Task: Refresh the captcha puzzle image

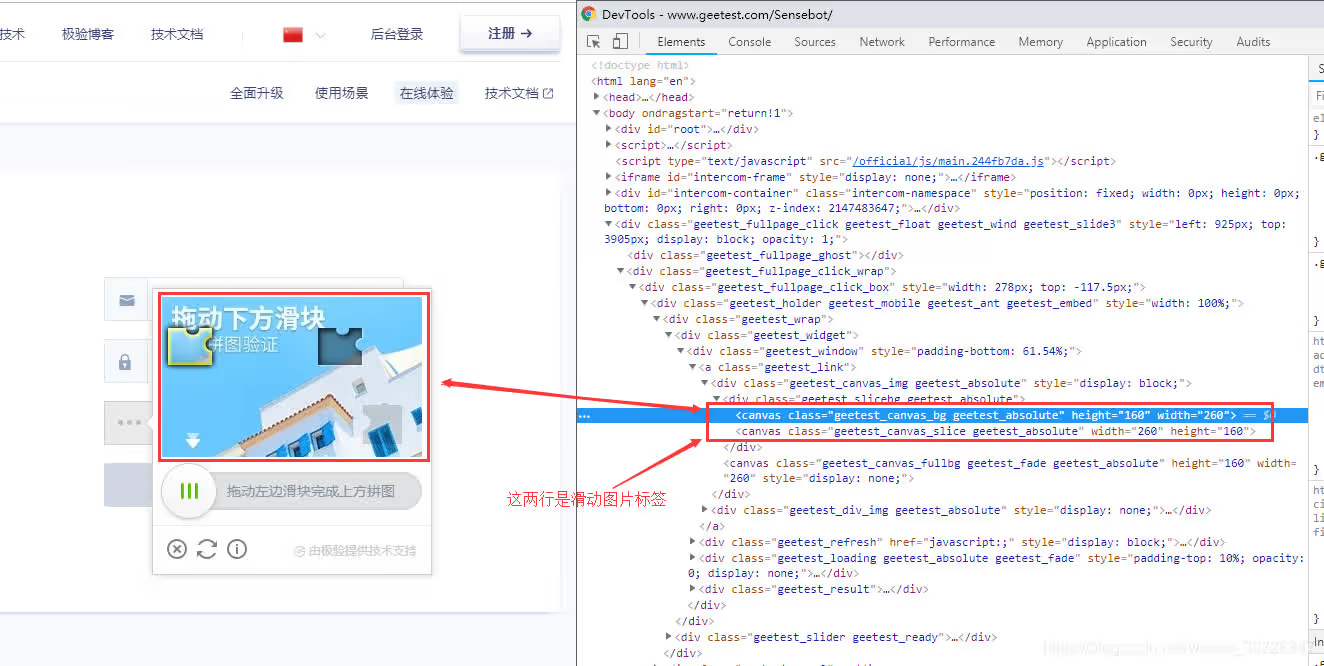Action: 207,549
